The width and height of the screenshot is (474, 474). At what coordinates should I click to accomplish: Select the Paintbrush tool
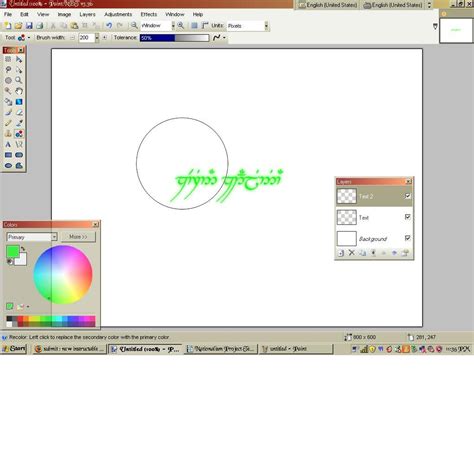tap(8, 112)
